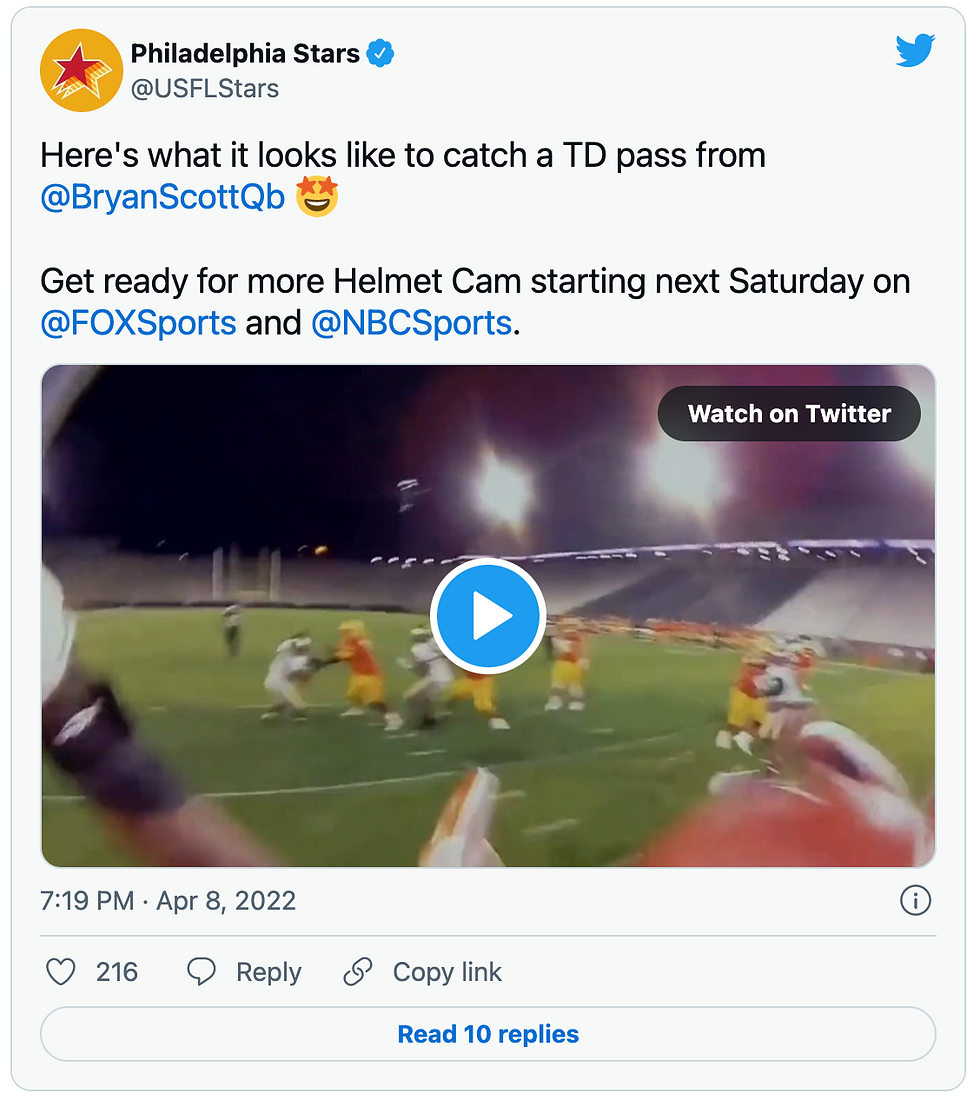980x1100 pixels.
Task: Click the speech bubble reply icon
Action: pyautogui.click(x=202, y=972)
